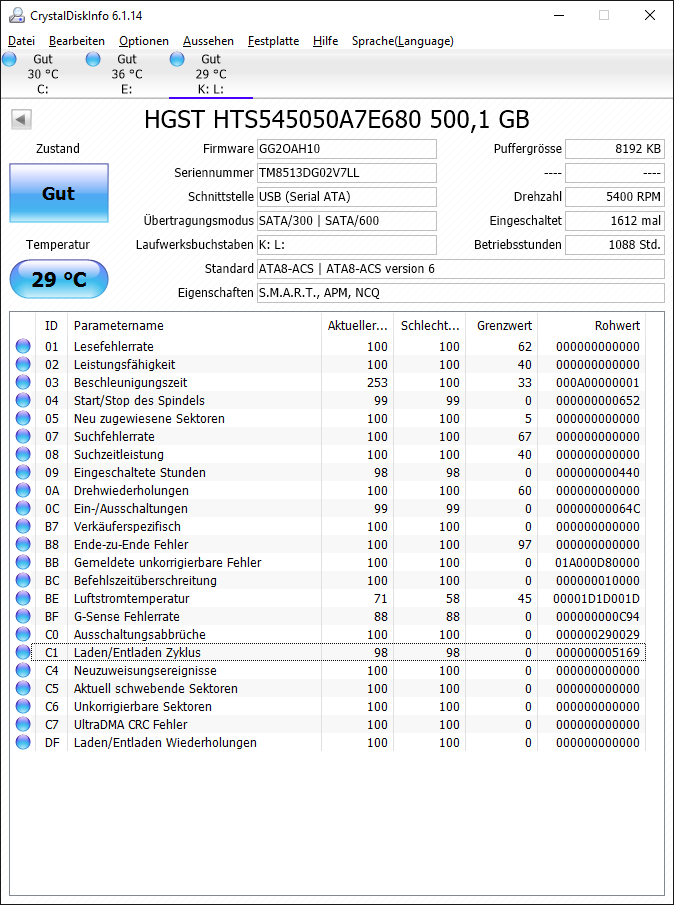674x905 pixels.
Task: Open the Festplatte menu
Action: (274, 41)
